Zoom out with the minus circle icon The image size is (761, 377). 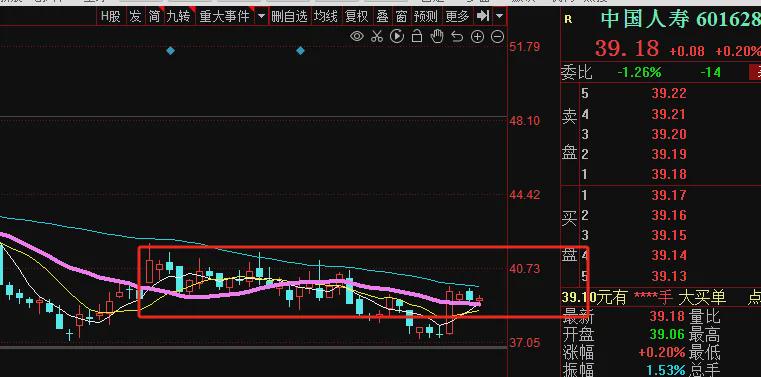click(x=497, y=36)
